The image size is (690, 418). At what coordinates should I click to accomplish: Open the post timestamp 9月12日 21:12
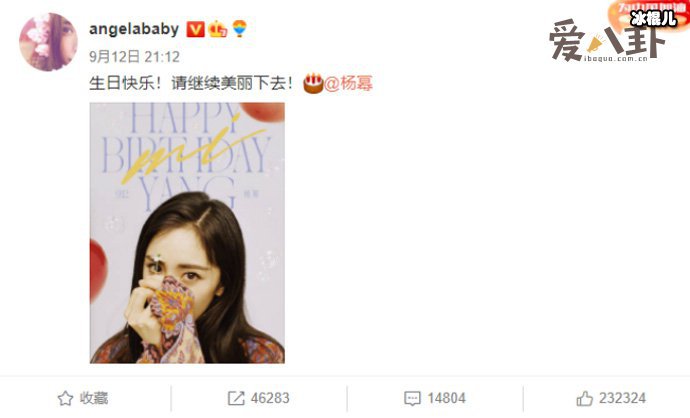point(135,56)
